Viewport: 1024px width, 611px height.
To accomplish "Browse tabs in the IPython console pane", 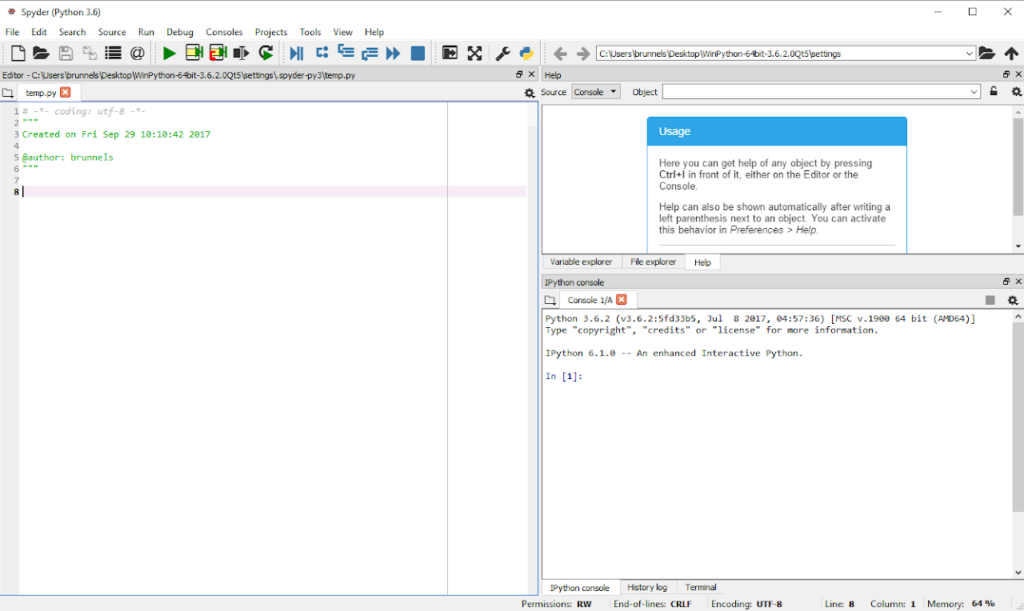I will point(550,300).
